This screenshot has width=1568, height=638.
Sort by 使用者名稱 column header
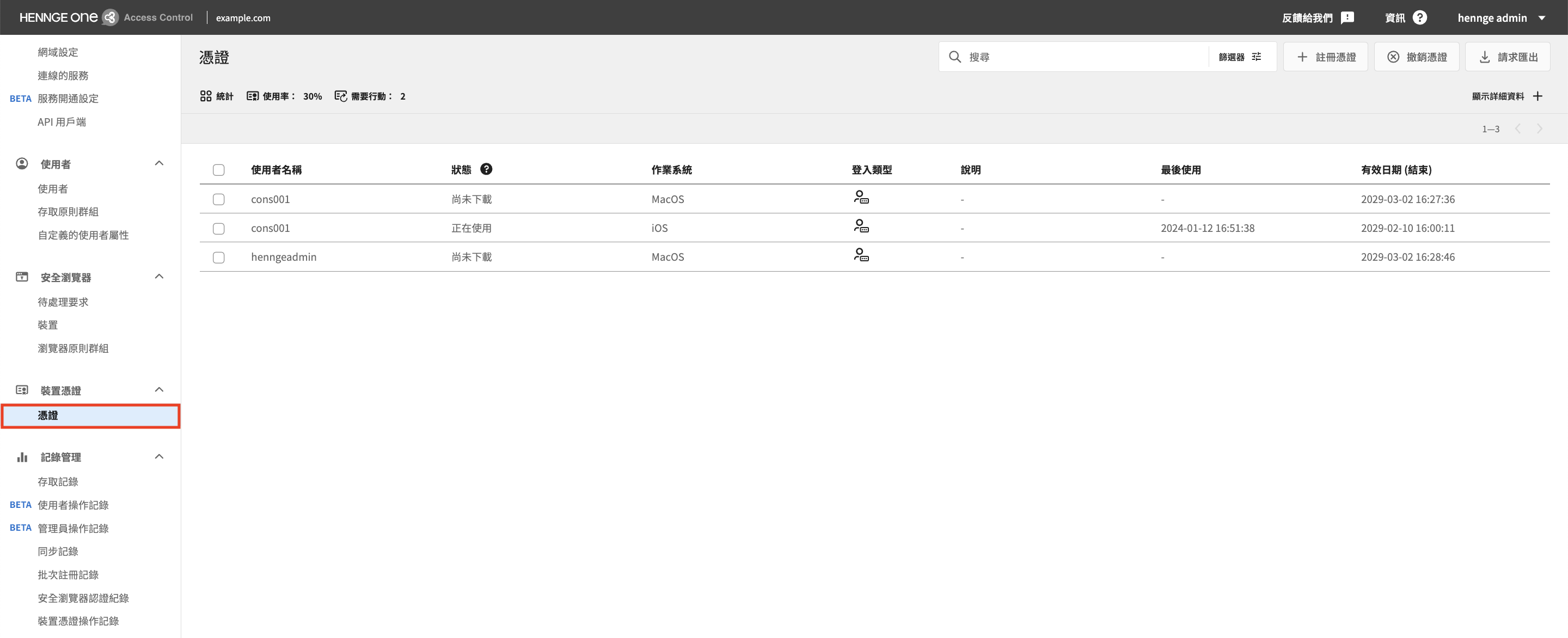click(277, 170)
